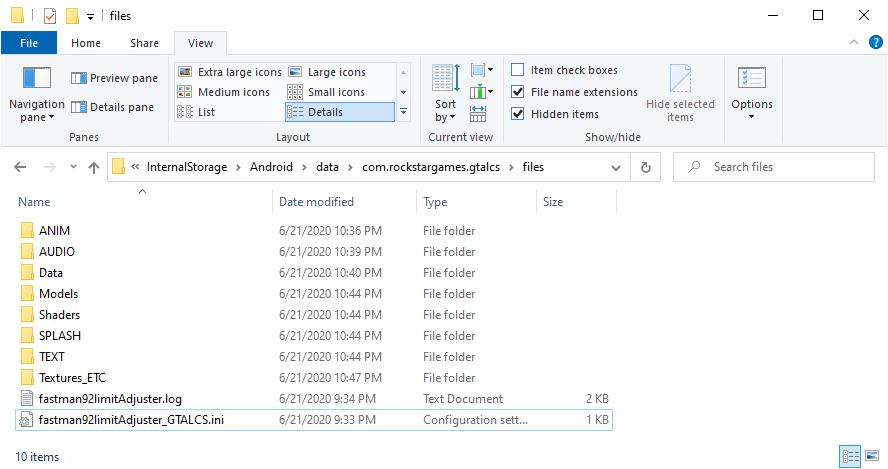Click the Back navigation arrow
Viewport: 888px width, 469px height.
tap(21, 167)
